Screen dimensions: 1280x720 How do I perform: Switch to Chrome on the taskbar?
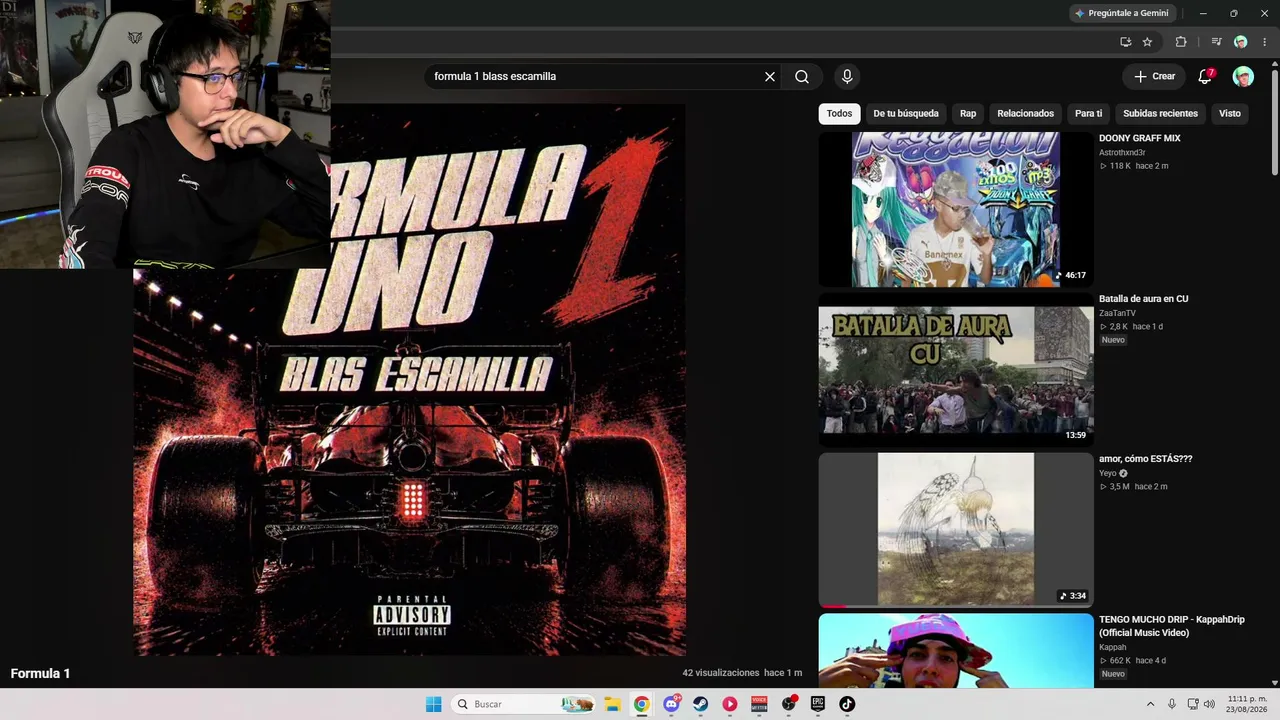641,704
